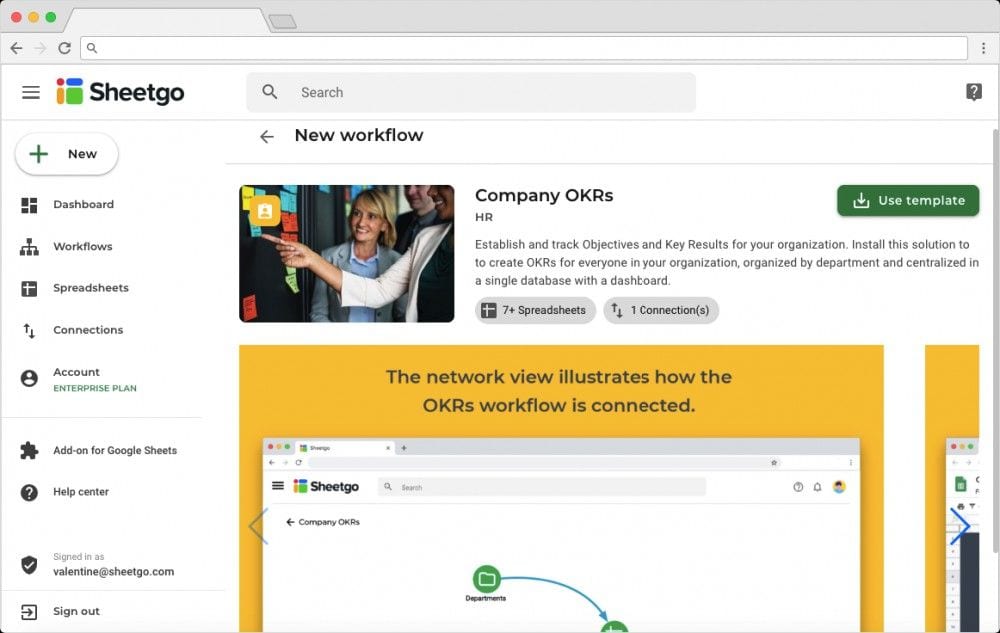
Task: Click the 7+ Spreadsheets chip
Action: click(x=535, y=310)
